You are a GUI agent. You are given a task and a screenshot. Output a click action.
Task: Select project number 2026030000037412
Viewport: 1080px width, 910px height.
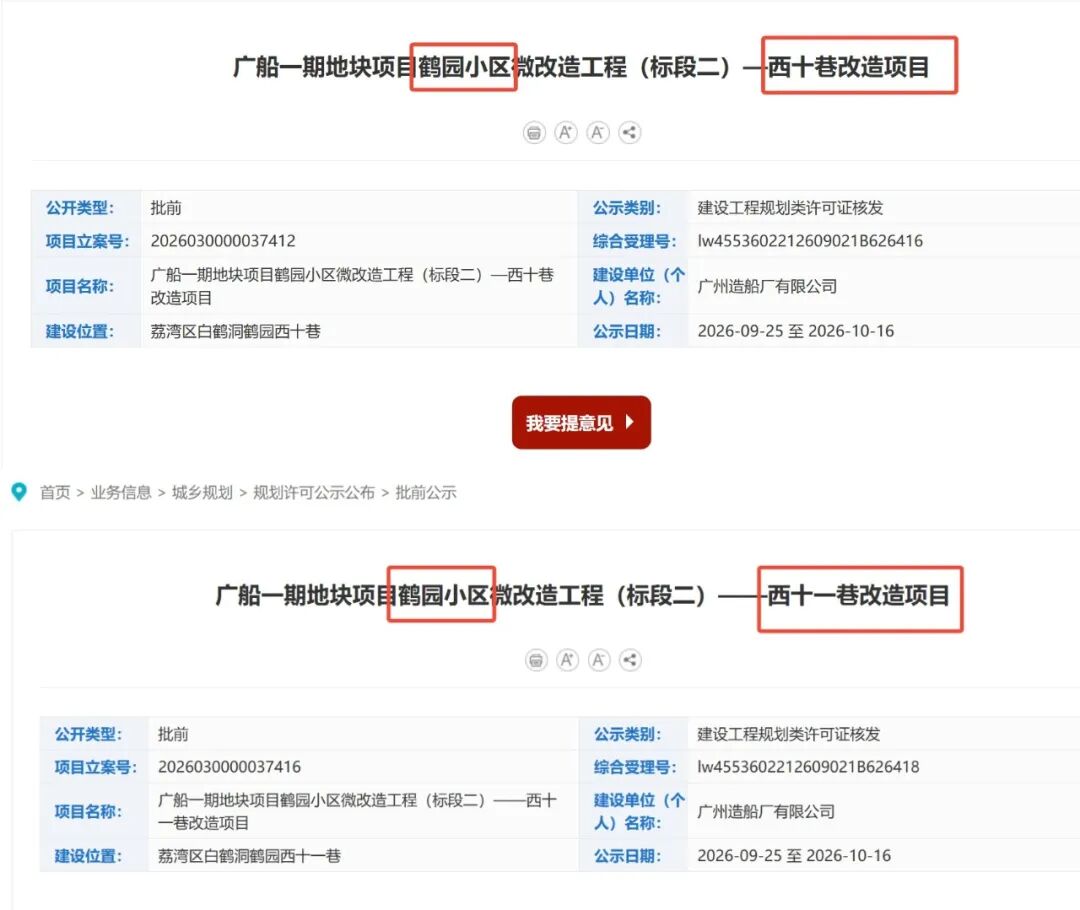pos(223,241)
